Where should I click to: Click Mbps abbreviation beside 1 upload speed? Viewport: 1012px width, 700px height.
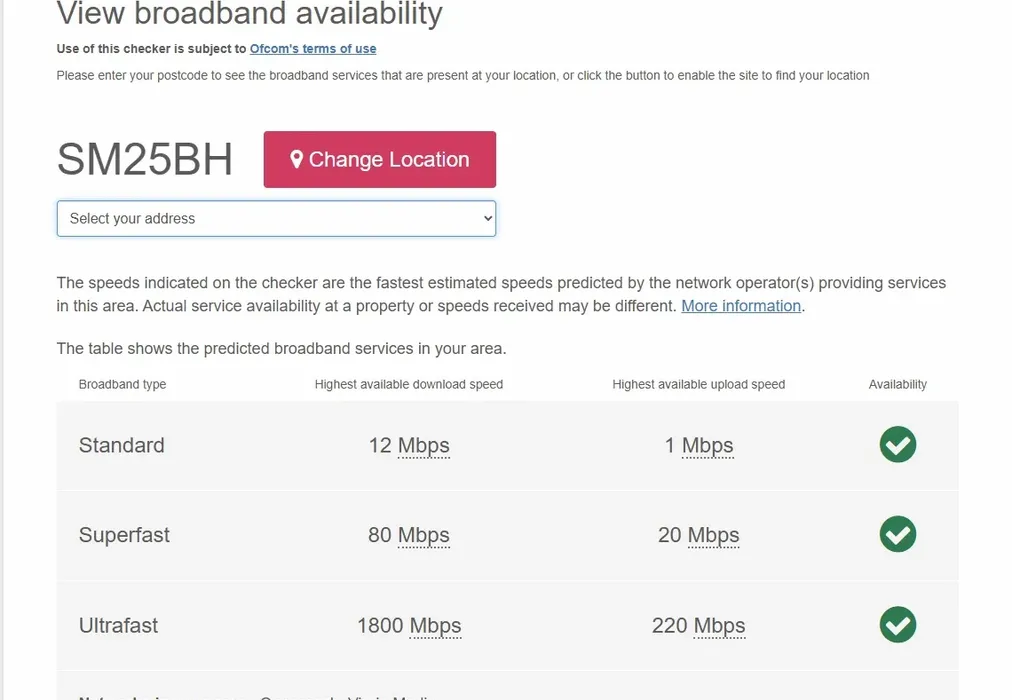point(708,446)
